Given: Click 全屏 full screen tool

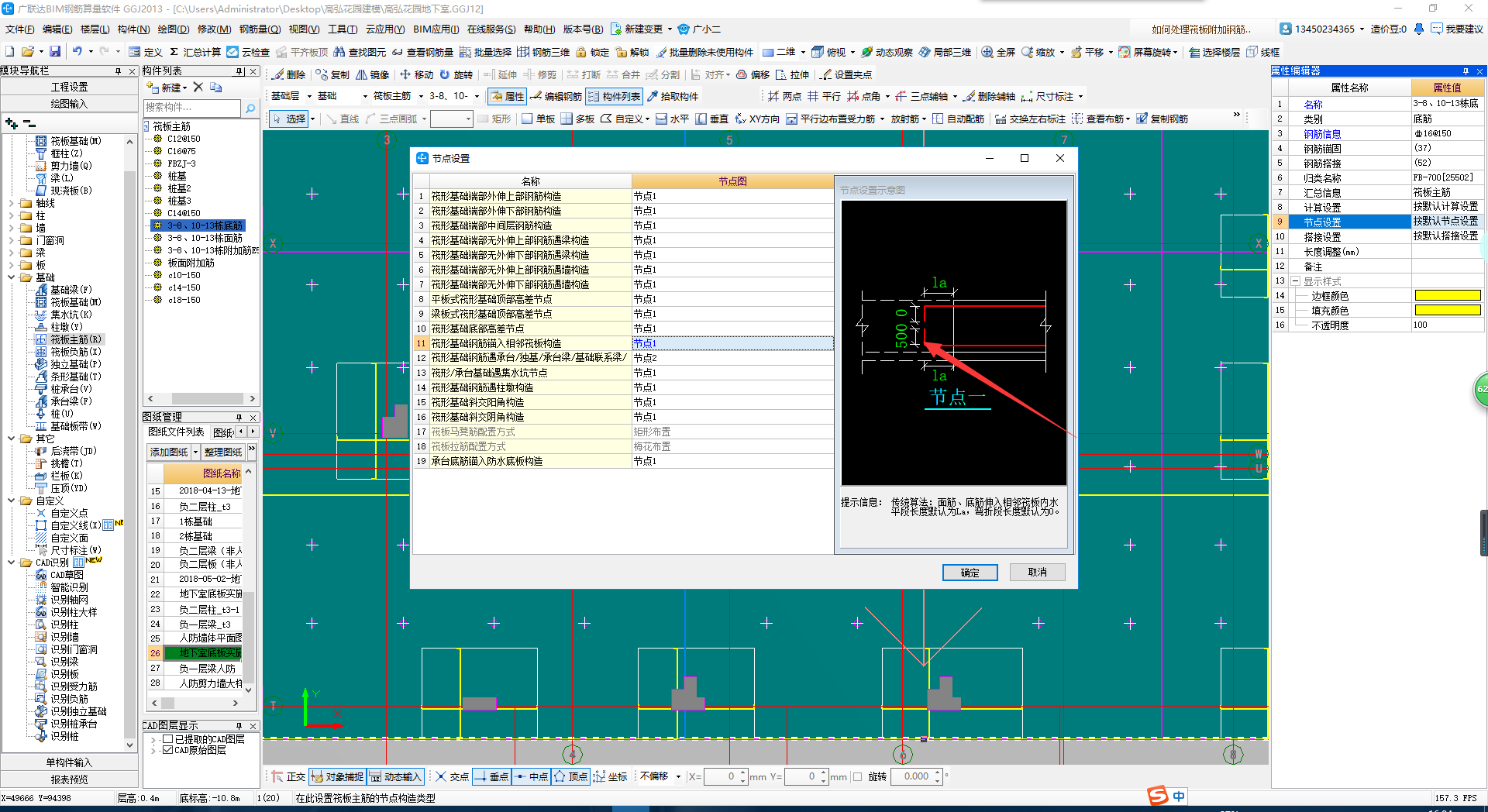Looking at the screenshot, I should 998,52.
